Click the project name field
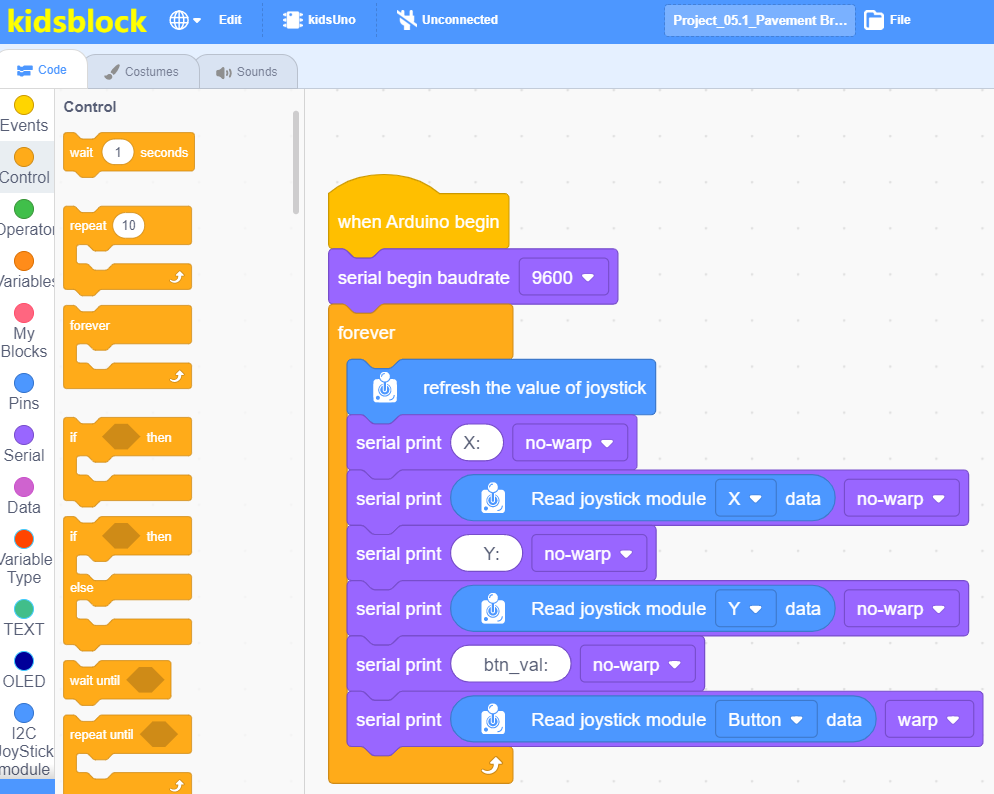The height and width of the screenshot is (794, 994). [x=759, y=20]
